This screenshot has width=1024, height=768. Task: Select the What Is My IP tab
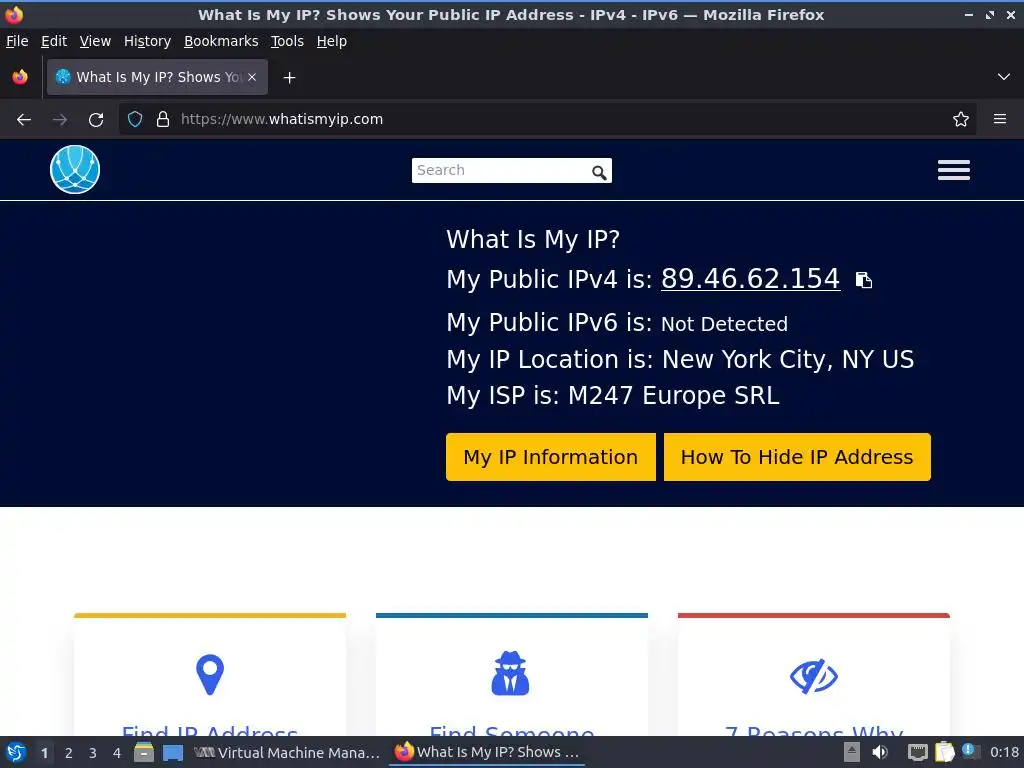[157, 77]
